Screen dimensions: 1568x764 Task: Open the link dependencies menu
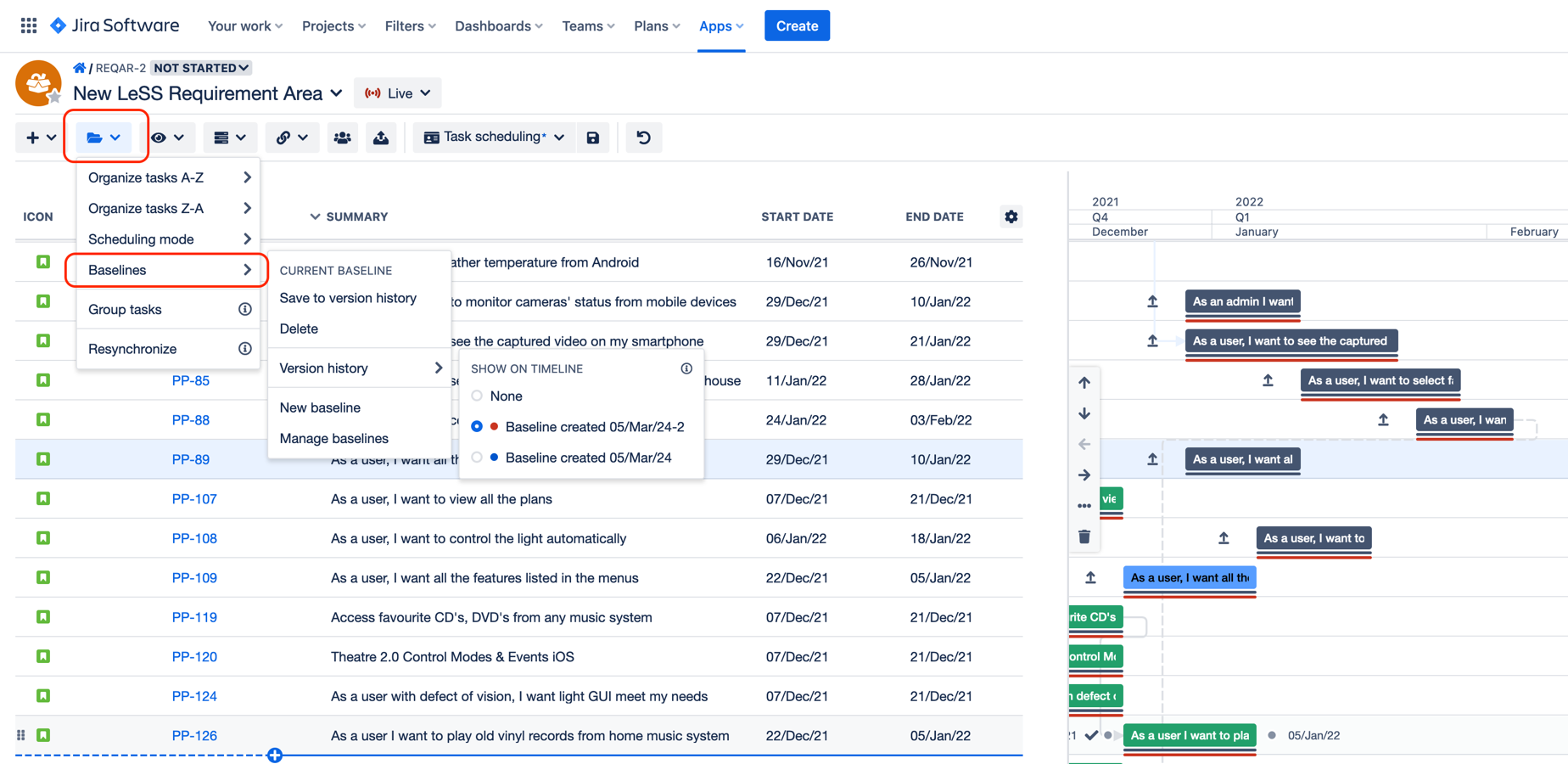pyautogui.click(x=291, y=138)
